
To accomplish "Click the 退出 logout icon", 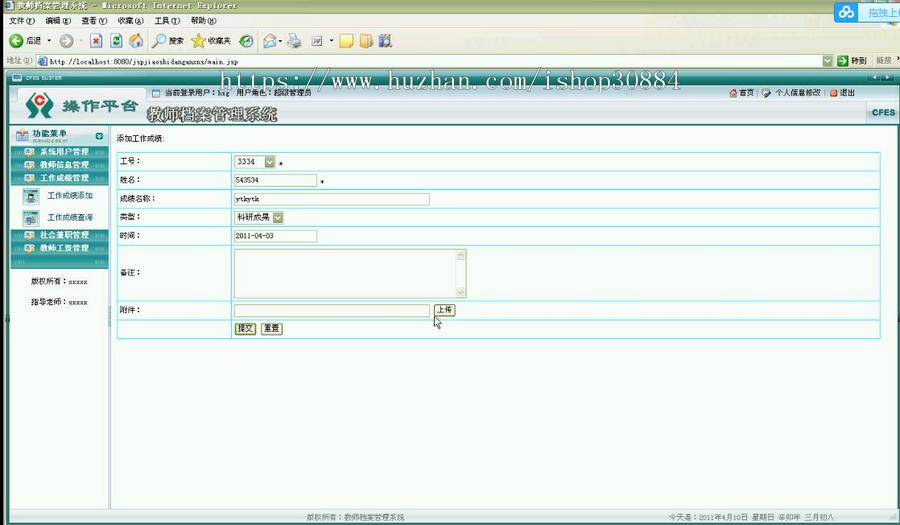I will point(833,93).
